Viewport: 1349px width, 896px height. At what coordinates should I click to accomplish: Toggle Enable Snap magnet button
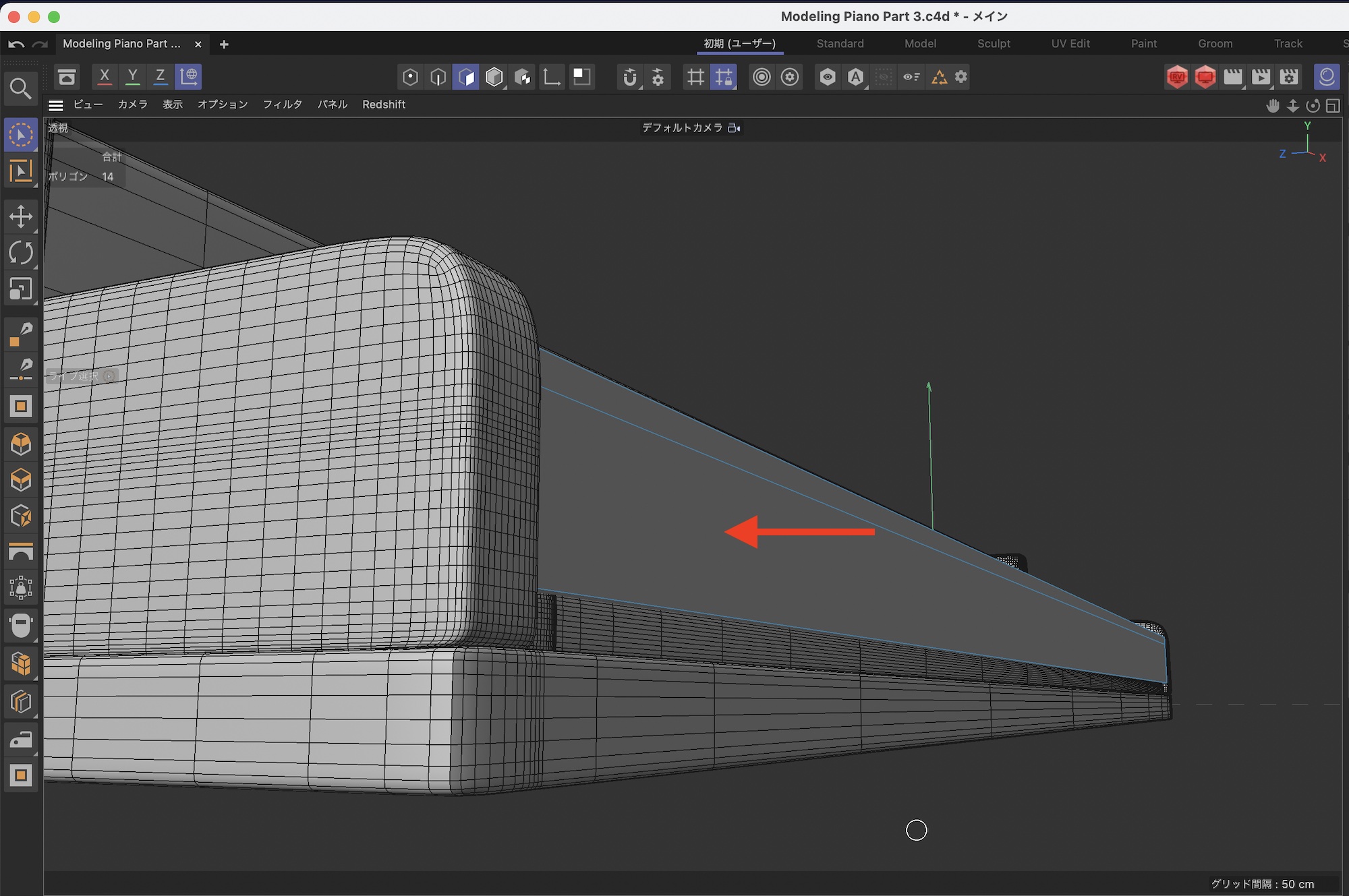(x=629, y=77)
